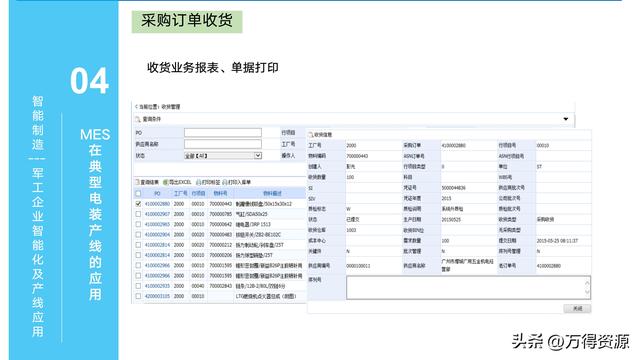This screenshot has width=640, height=360.
Task: Click the 物料号 column header
Action: 220,193
